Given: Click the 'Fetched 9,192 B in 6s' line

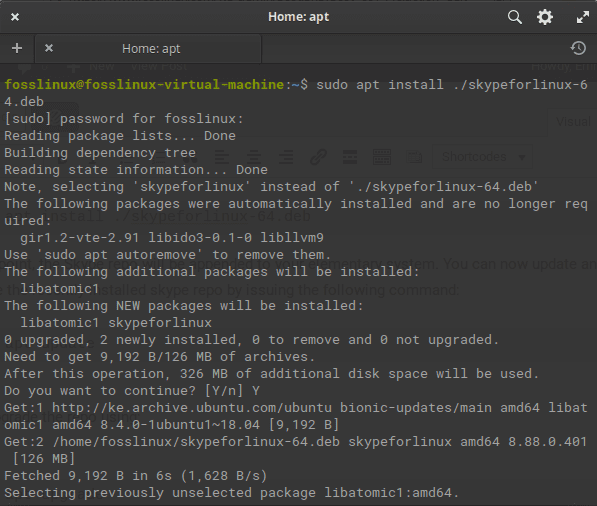Looking at the screenshot, I should click(x=136, y=476).
